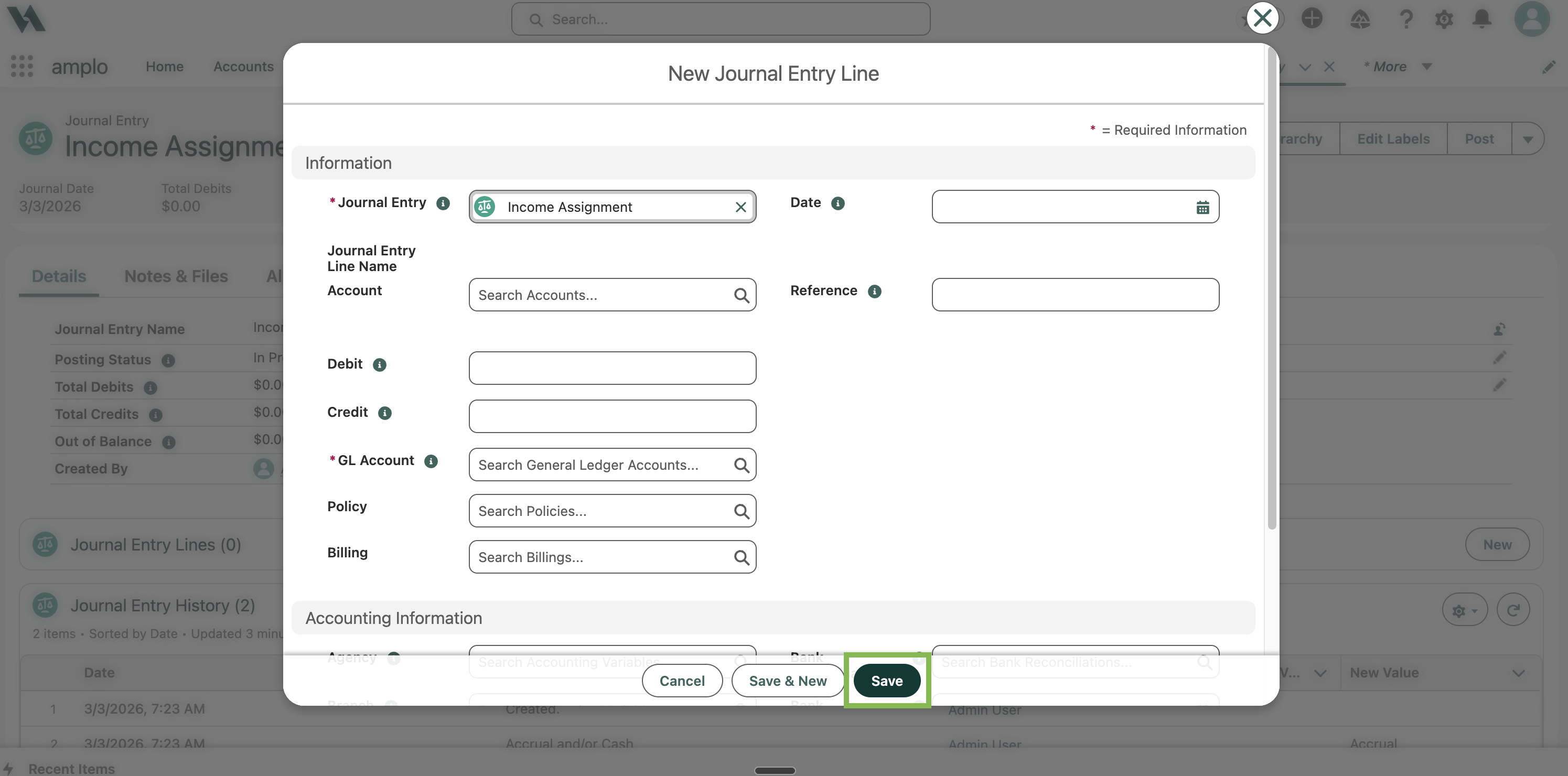
Task: Open the open tab chevron dropdown
Action: pos(1304,67)
